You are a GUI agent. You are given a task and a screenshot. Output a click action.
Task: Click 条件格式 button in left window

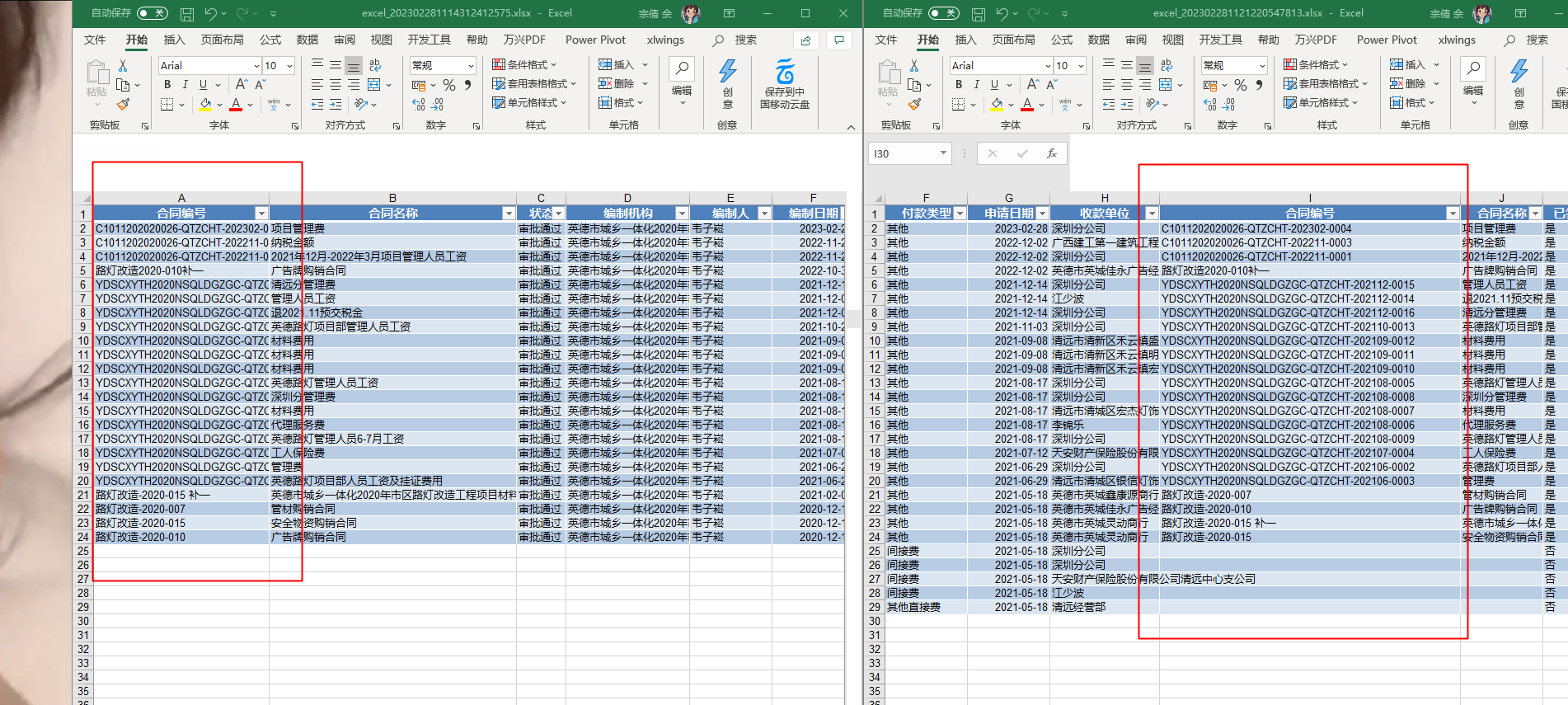tap(524, 64)
